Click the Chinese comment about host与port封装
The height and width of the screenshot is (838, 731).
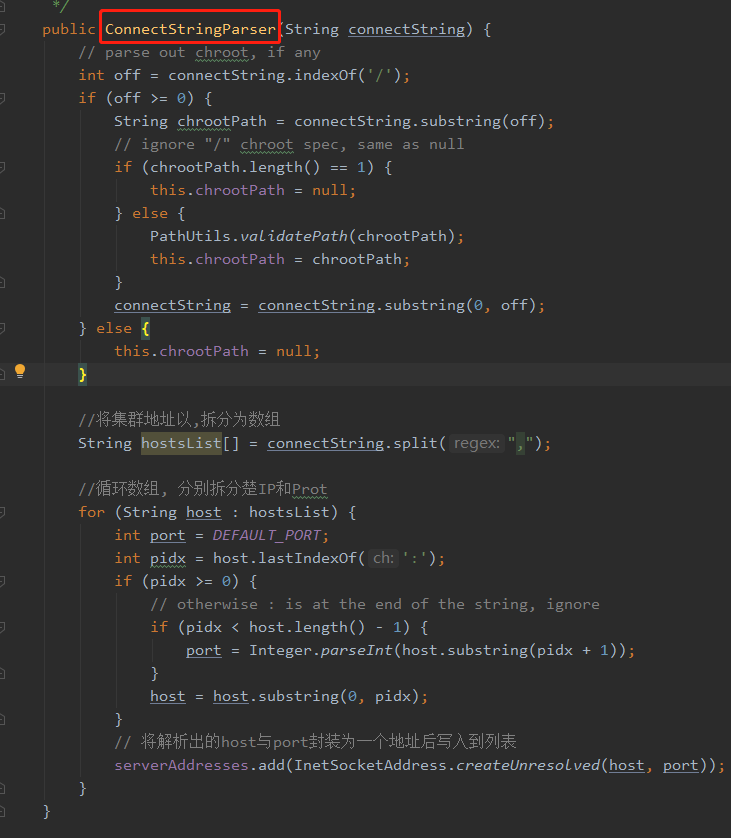(315, 742)
